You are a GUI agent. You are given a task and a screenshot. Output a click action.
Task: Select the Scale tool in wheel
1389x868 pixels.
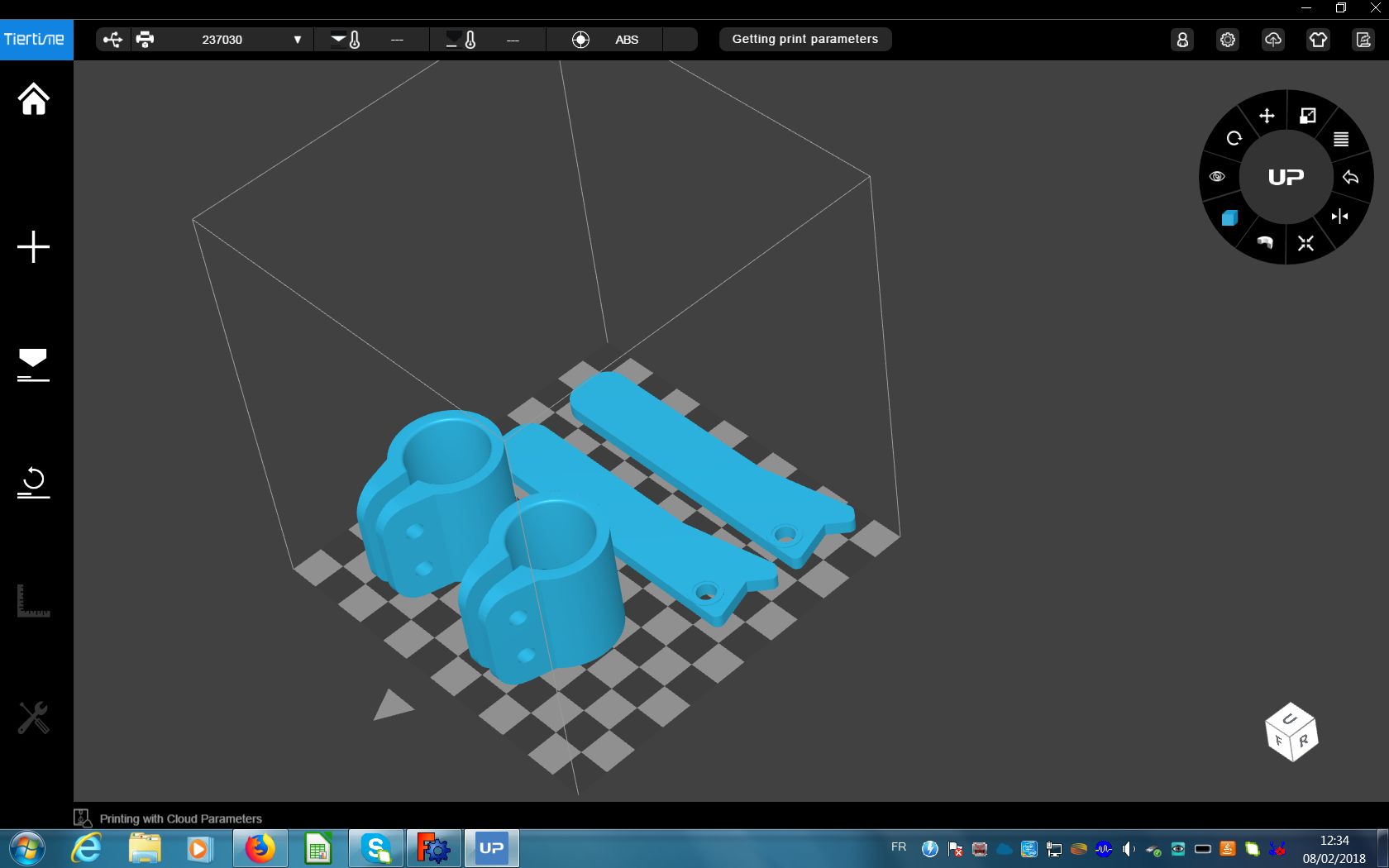(1308, 116)
